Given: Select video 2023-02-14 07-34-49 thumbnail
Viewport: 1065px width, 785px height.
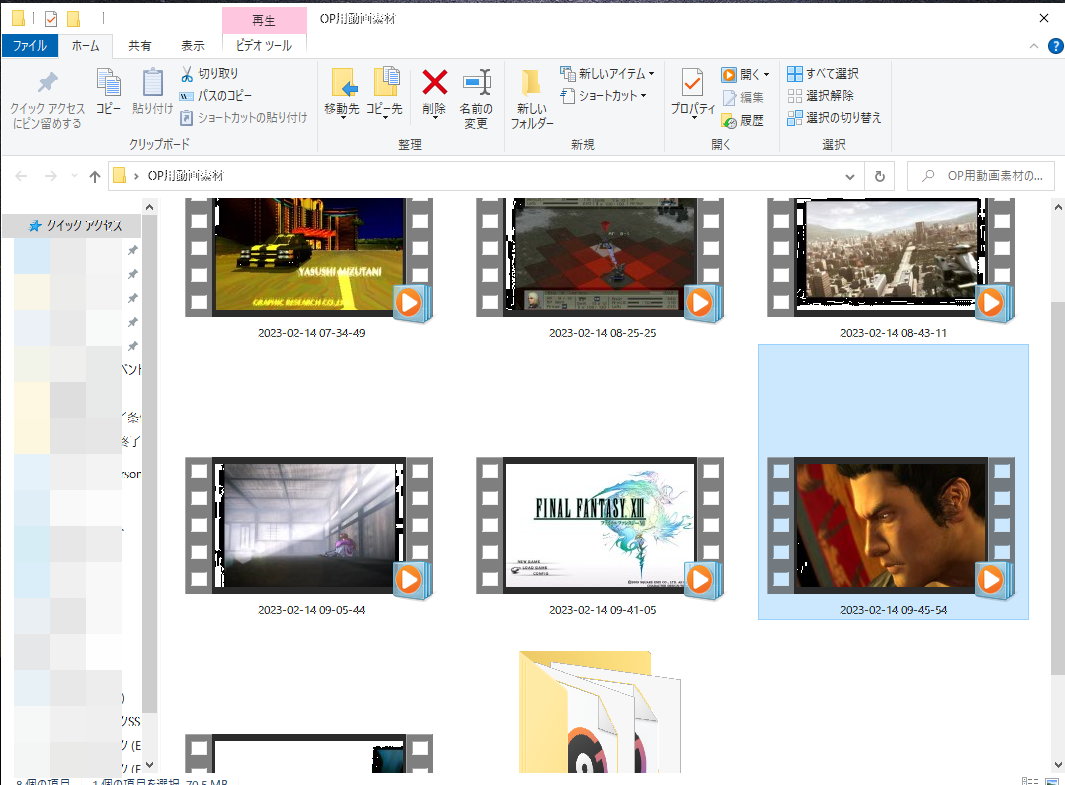Looking at the screenshot, I should [308, 257].
